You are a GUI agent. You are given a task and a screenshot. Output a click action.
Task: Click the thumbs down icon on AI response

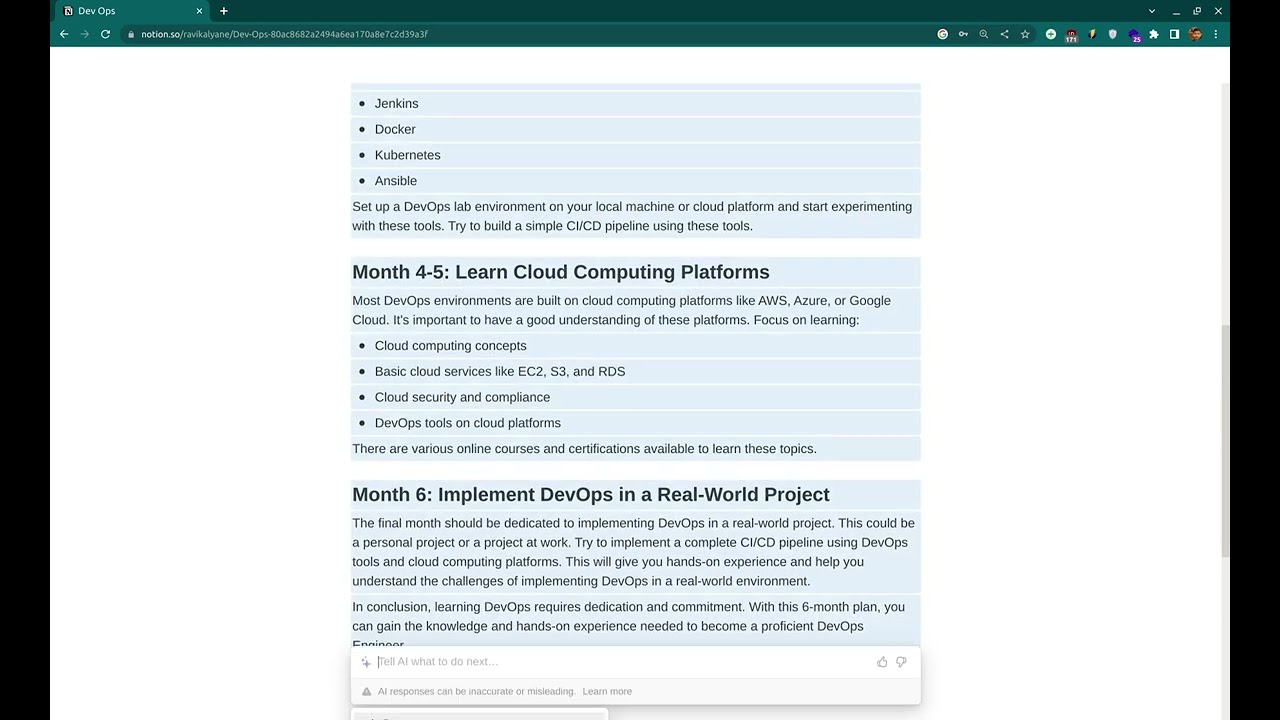click(901, 662)
